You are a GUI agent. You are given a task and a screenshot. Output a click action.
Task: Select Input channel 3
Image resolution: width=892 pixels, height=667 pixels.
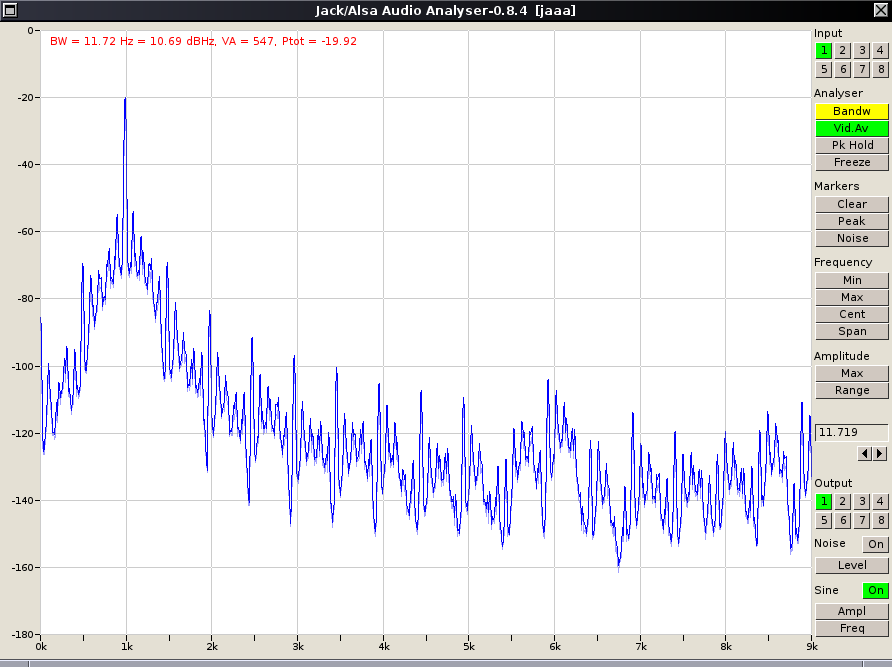coord(862,51)
